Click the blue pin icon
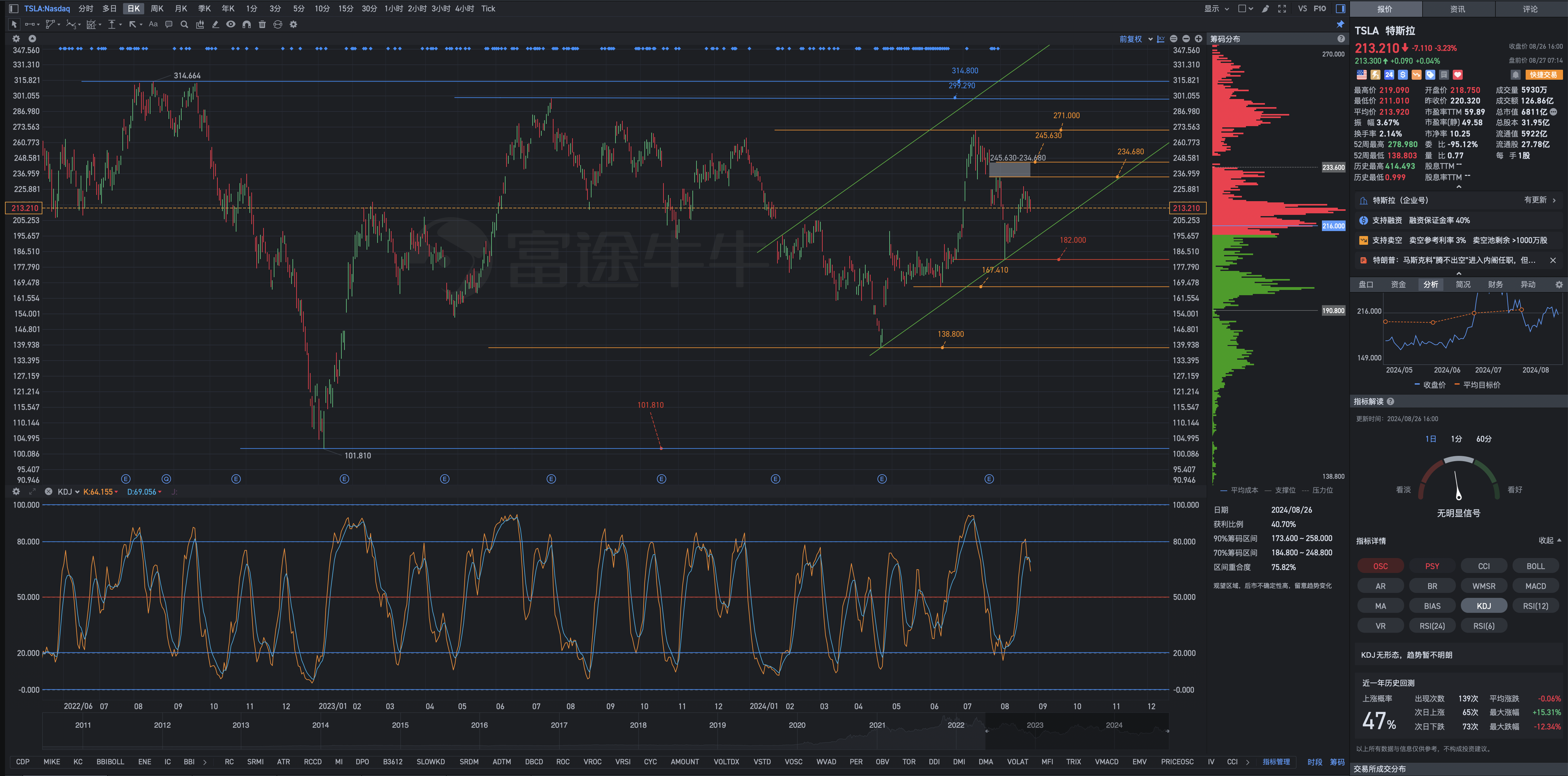This screenshot has width=1568, height=776. click(1340, 24)
